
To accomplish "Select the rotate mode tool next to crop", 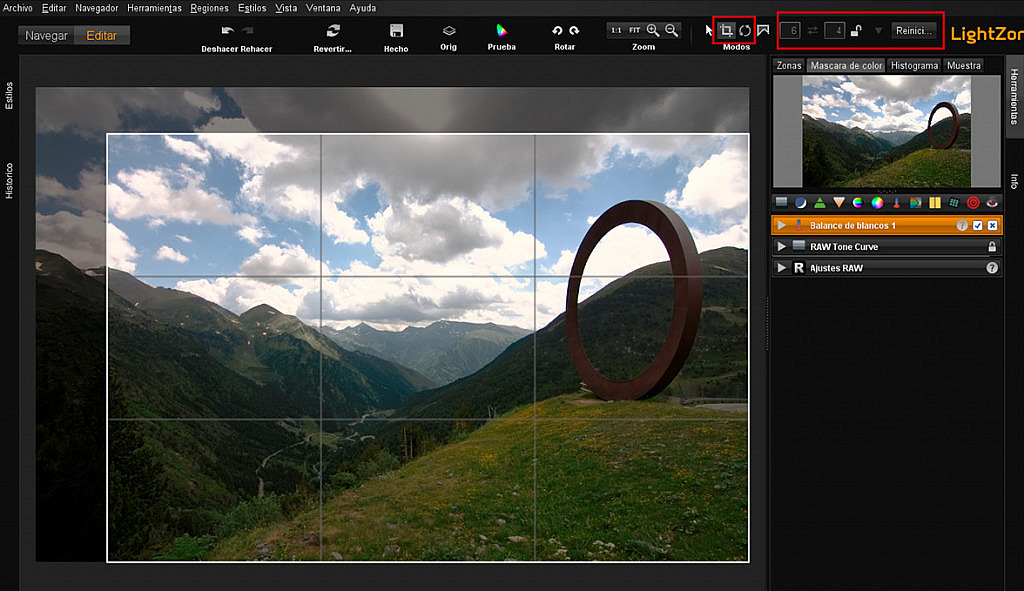I will coord(745,30).
